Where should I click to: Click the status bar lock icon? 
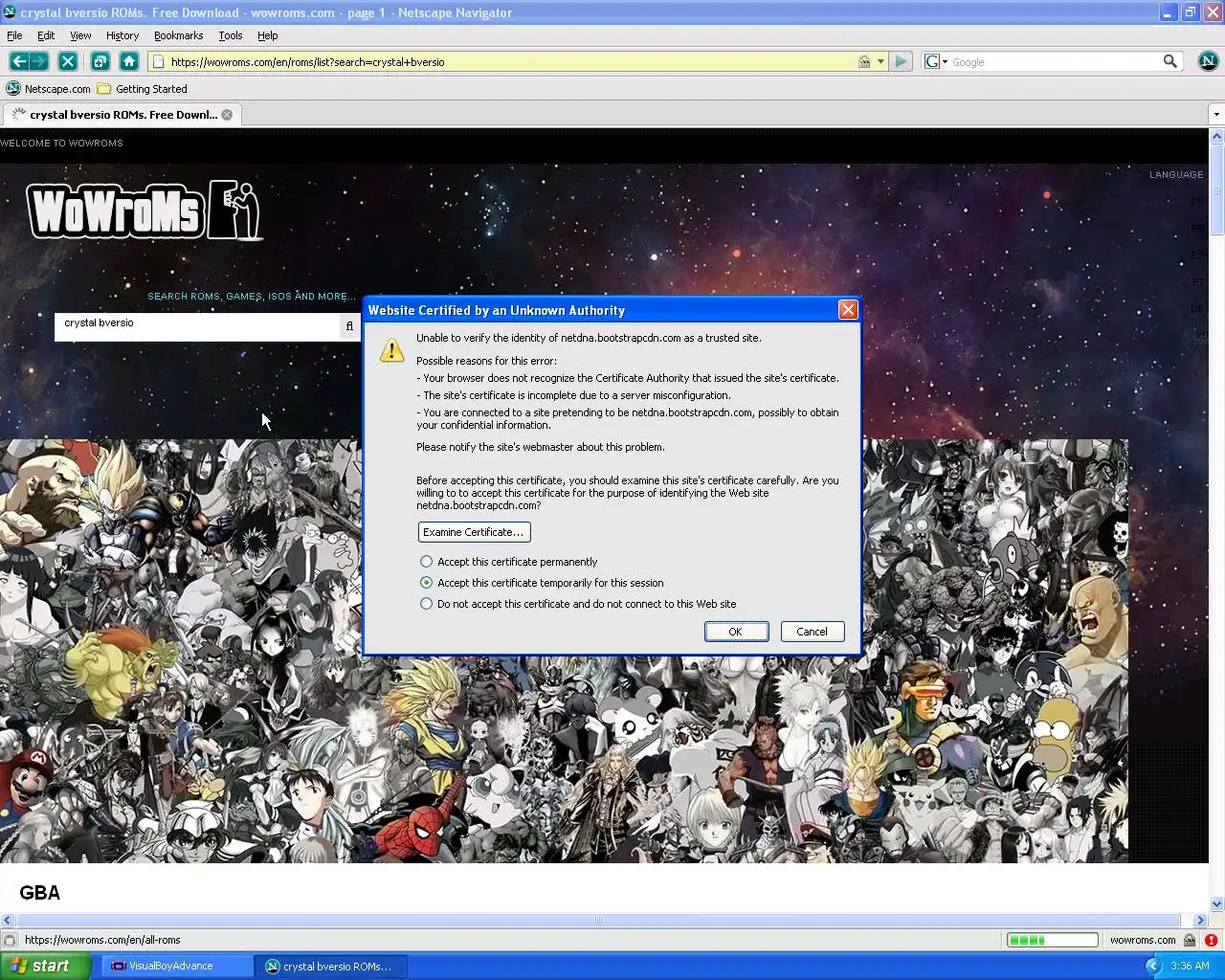(x=1190, y=940)
